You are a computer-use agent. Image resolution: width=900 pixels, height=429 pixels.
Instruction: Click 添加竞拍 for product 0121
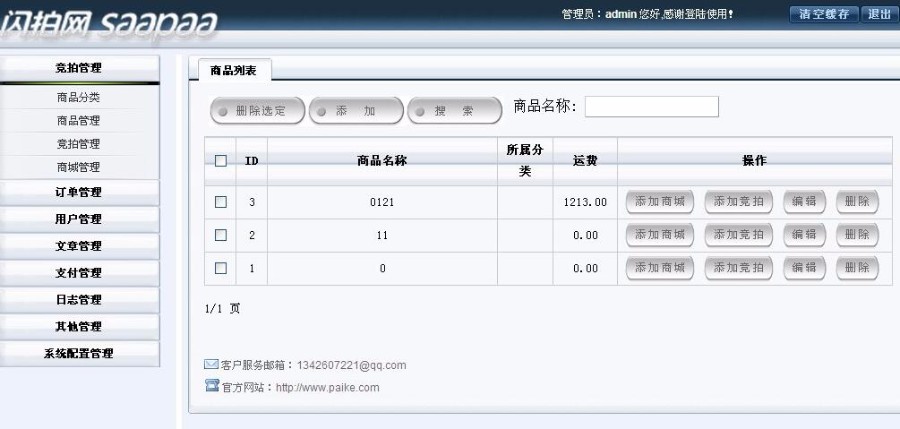738,202
